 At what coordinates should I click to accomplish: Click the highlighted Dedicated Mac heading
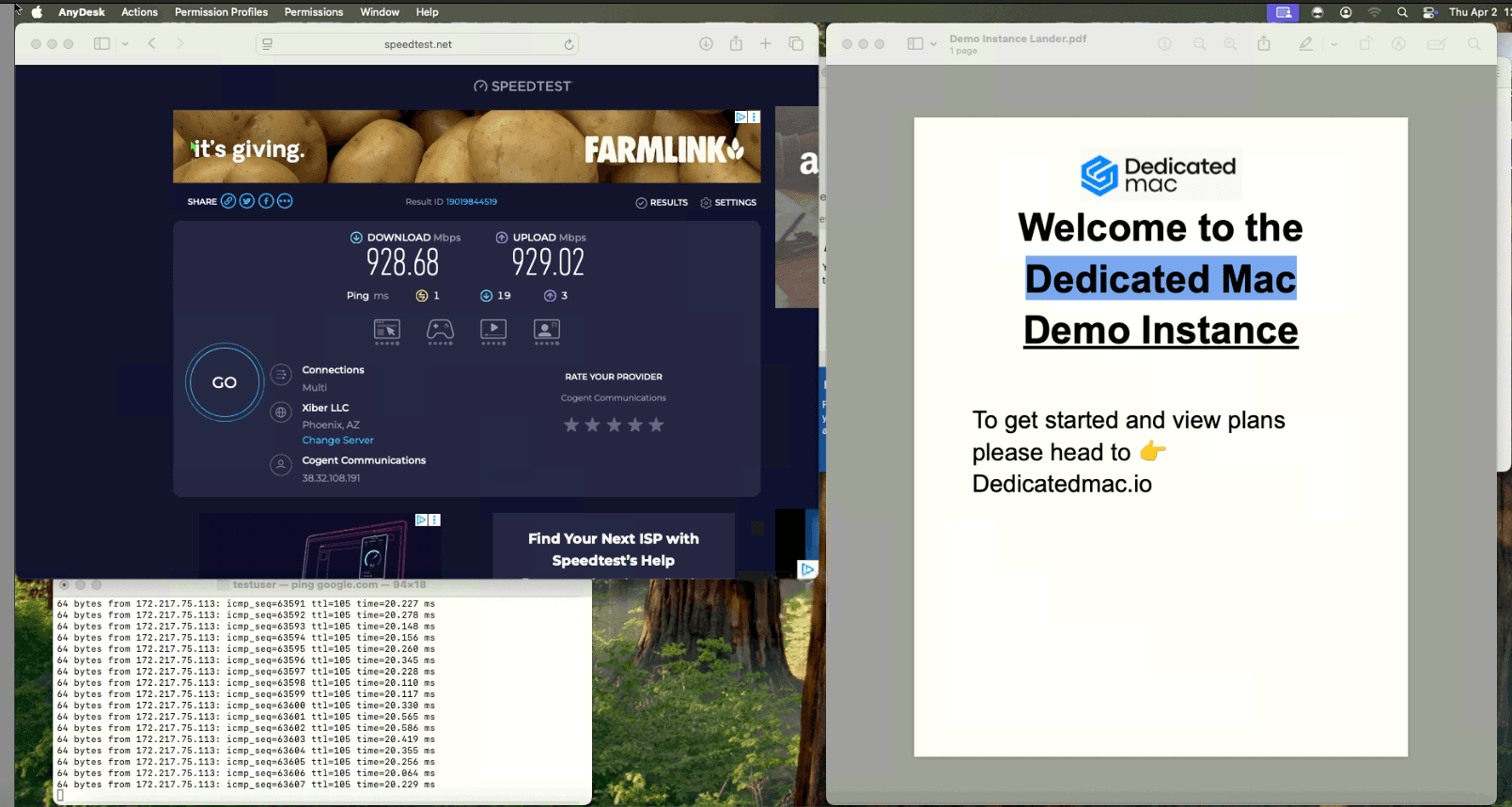point(1161,279)
